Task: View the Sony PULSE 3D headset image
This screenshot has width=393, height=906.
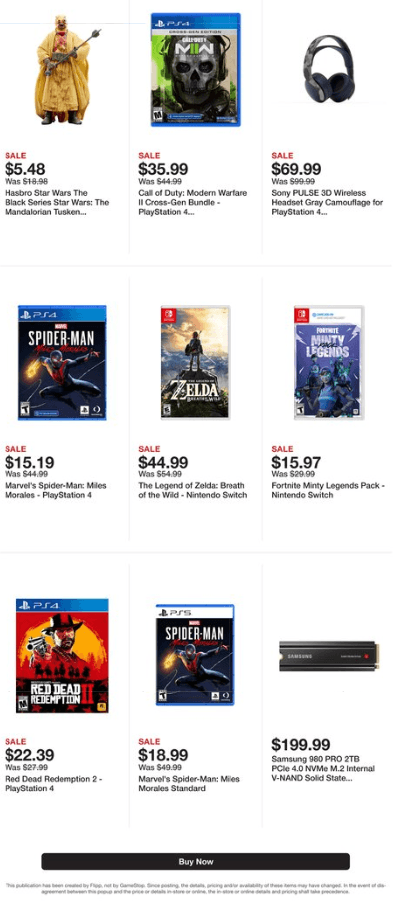Action: tap(328, 69)
